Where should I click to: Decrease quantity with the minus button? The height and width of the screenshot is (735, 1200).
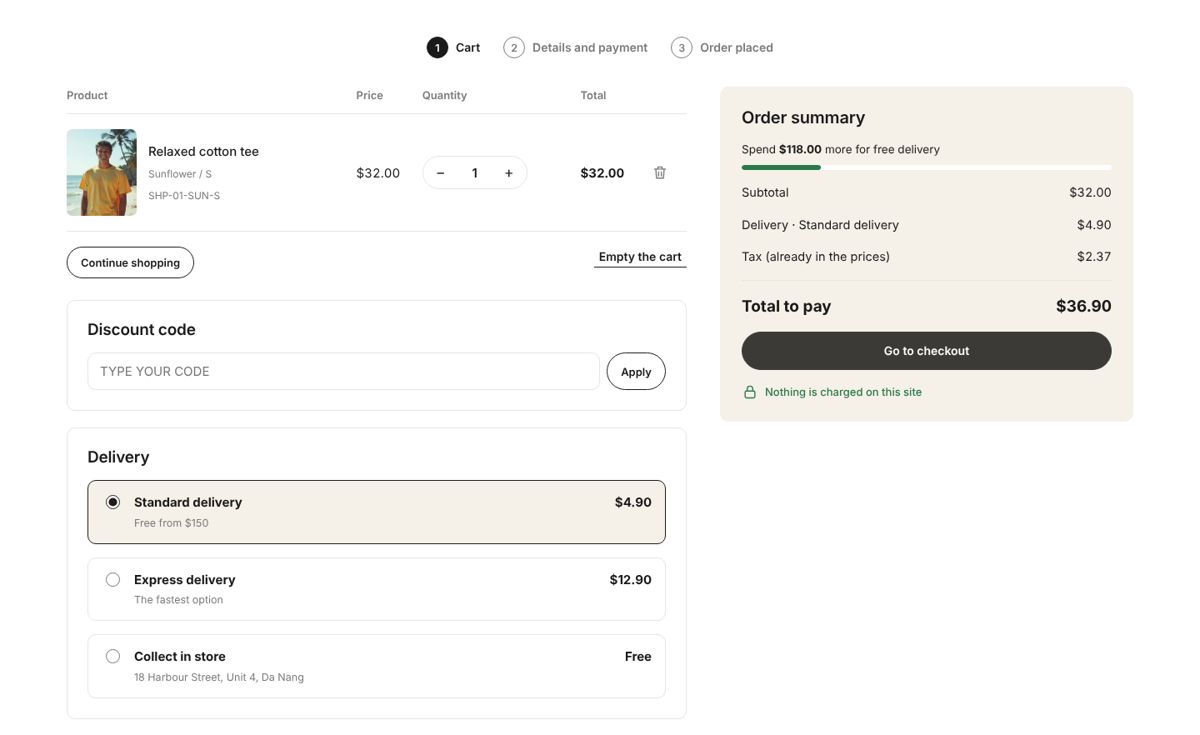click(440, 173)
